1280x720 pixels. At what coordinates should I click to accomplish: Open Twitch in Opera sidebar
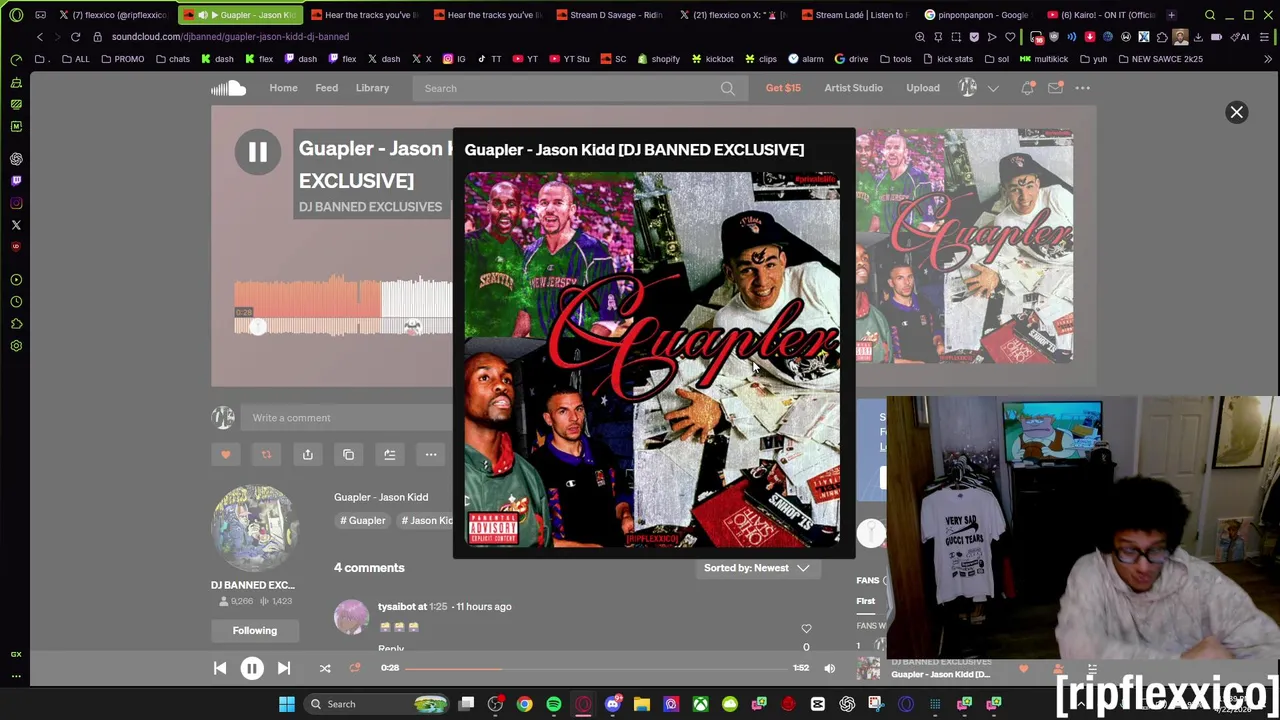[x=16, y=181]
